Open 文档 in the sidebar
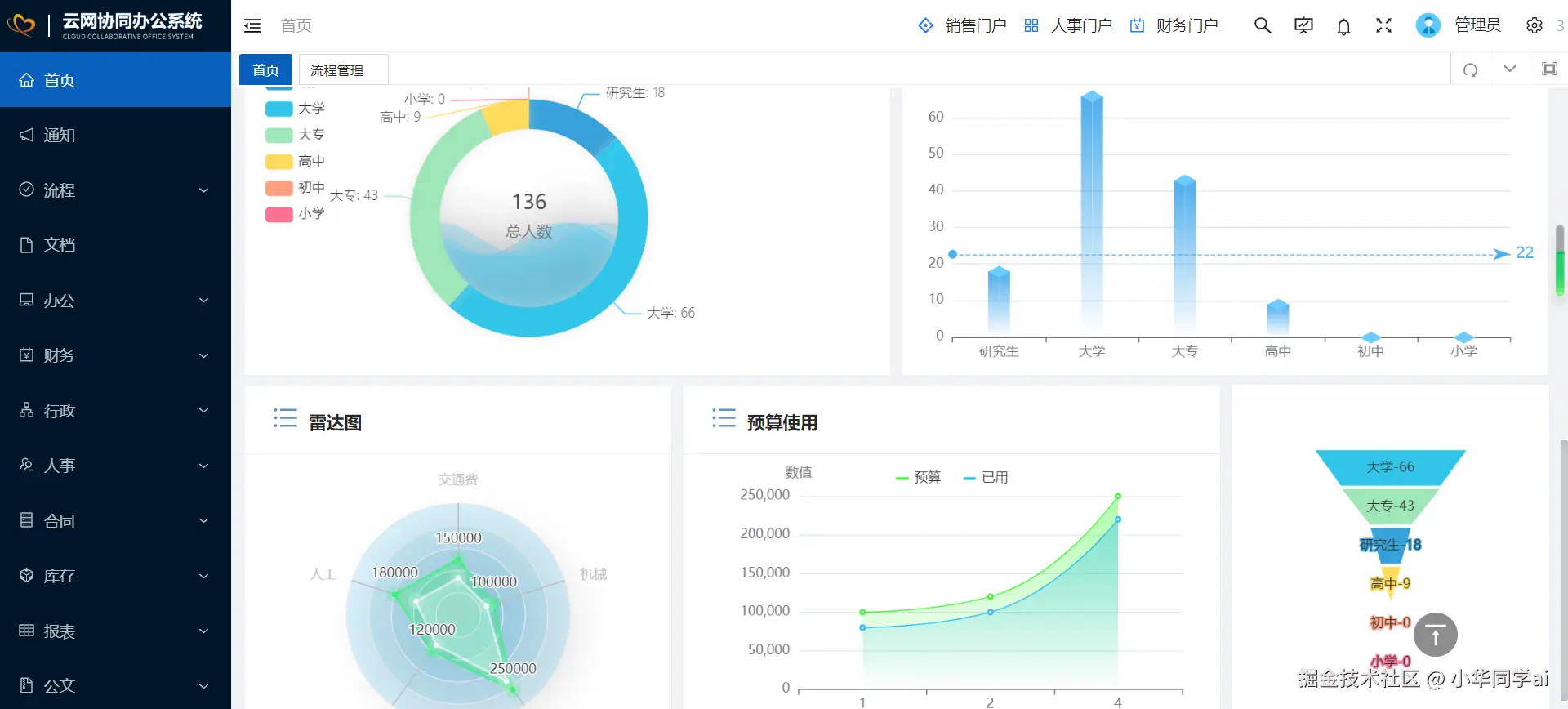Viewport: 1568px width, 709px height. point(115,245)
